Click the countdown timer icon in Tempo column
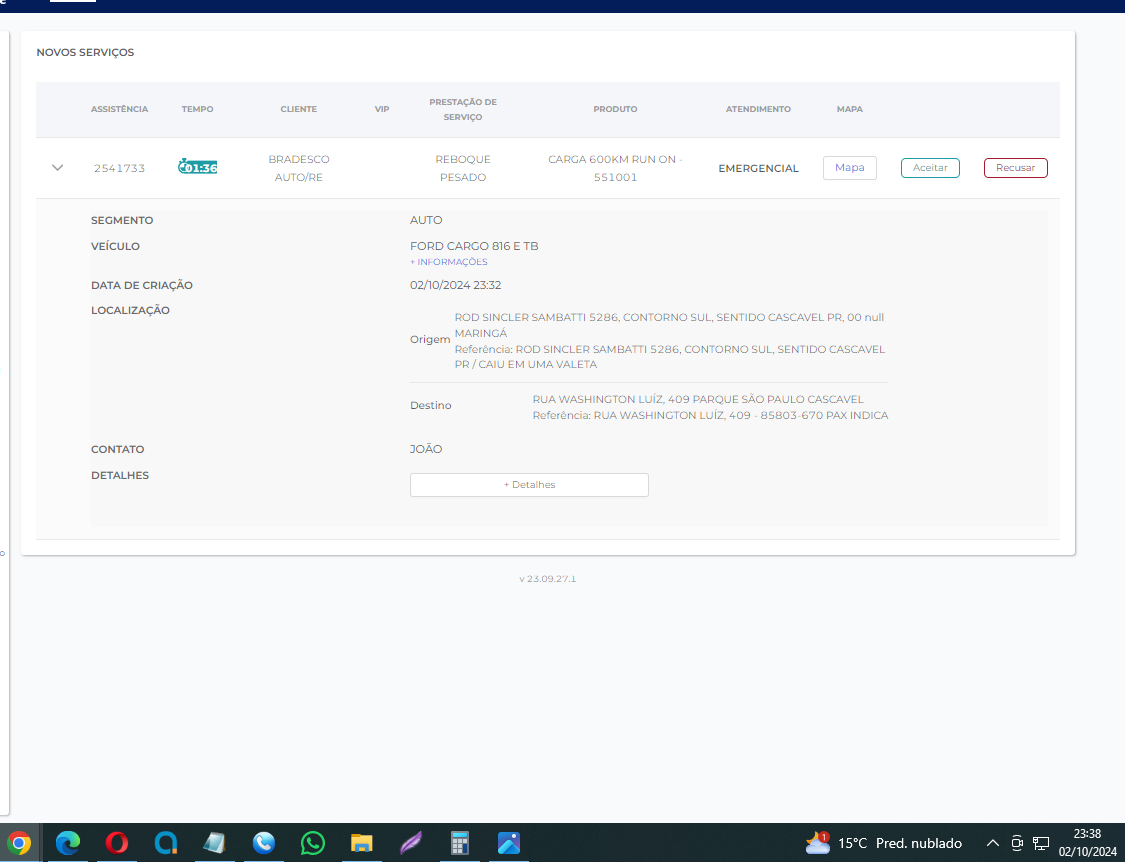 [x=197, y=167]
